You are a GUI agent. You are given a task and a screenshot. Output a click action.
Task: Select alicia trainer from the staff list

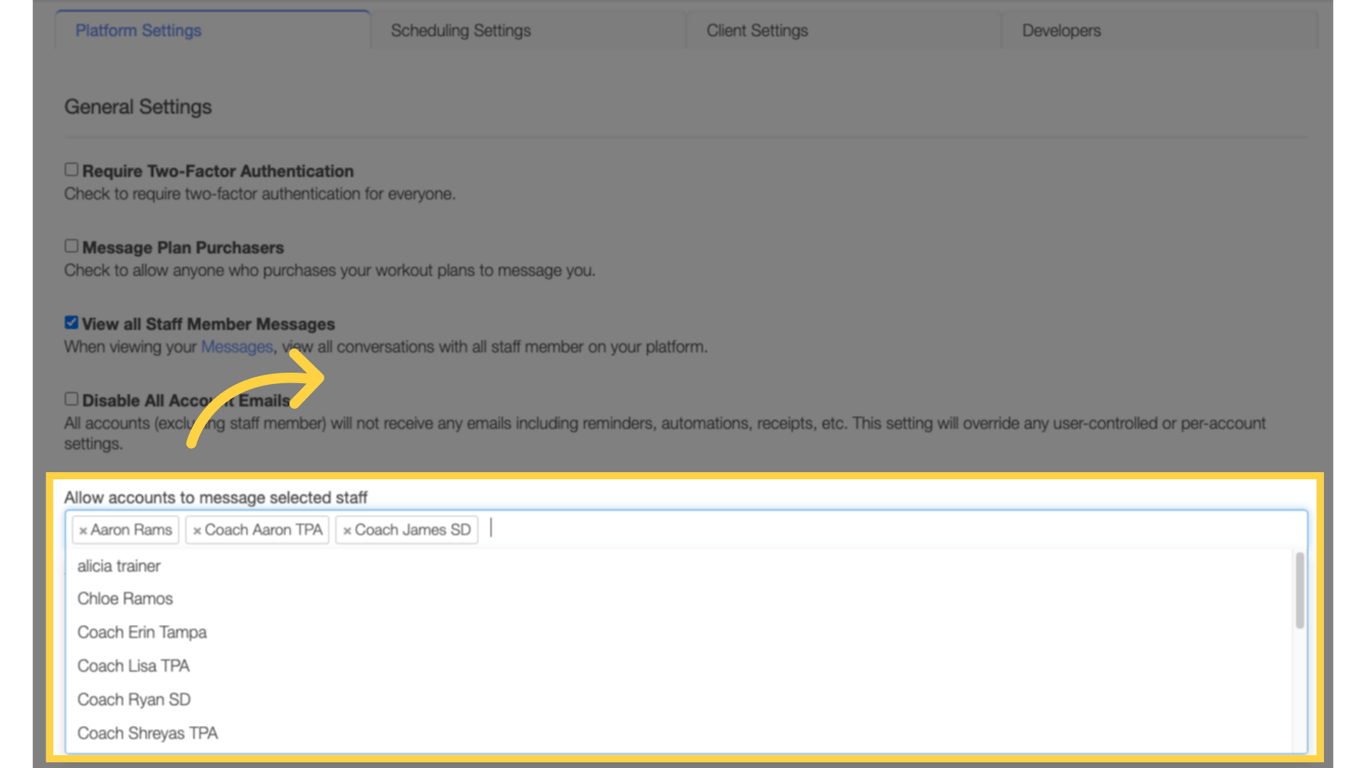pyautogui.click(x=680, y=566)
